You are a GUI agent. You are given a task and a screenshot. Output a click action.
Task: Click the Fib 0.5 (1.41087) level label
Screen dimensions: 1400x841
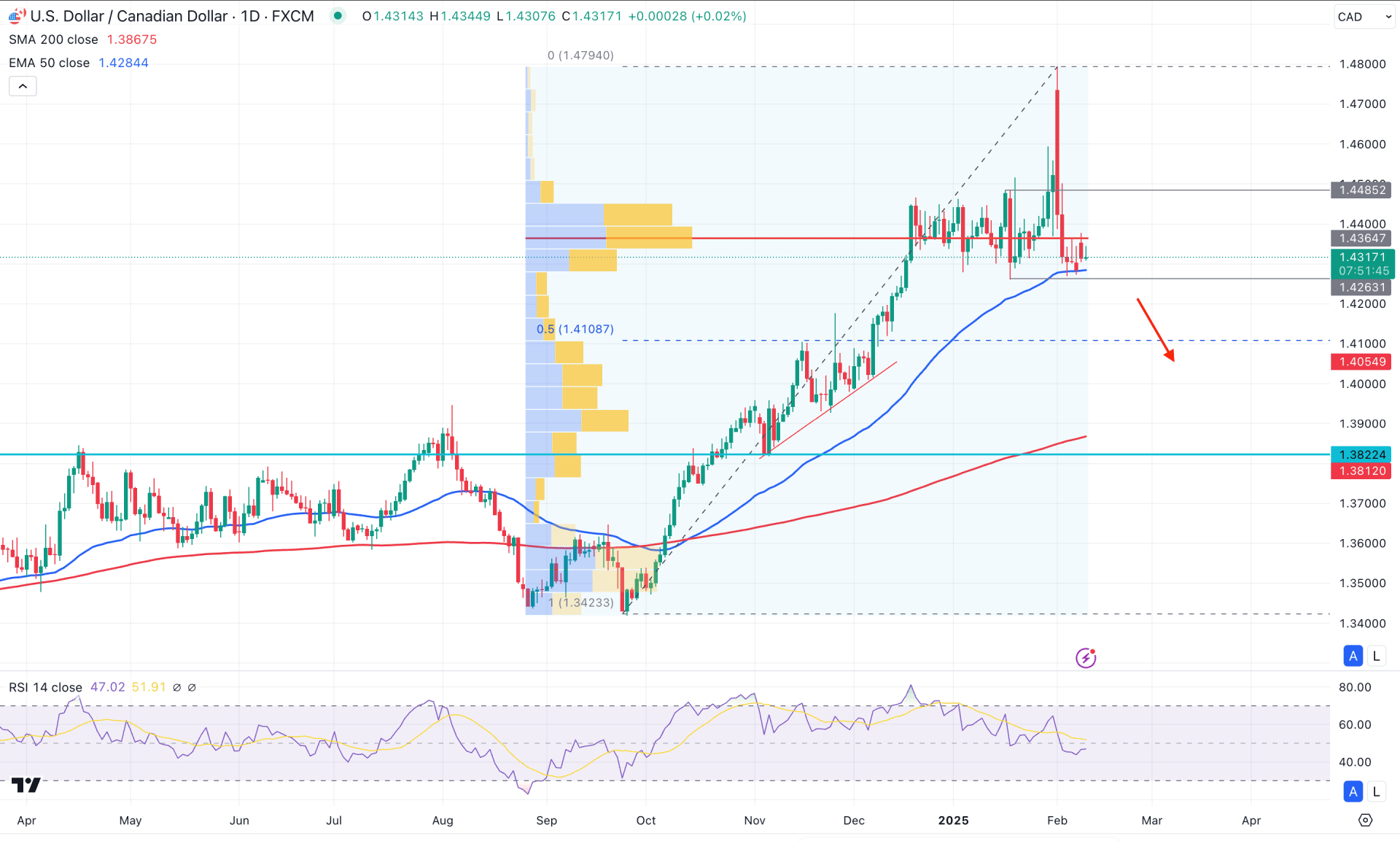[575, 329]
